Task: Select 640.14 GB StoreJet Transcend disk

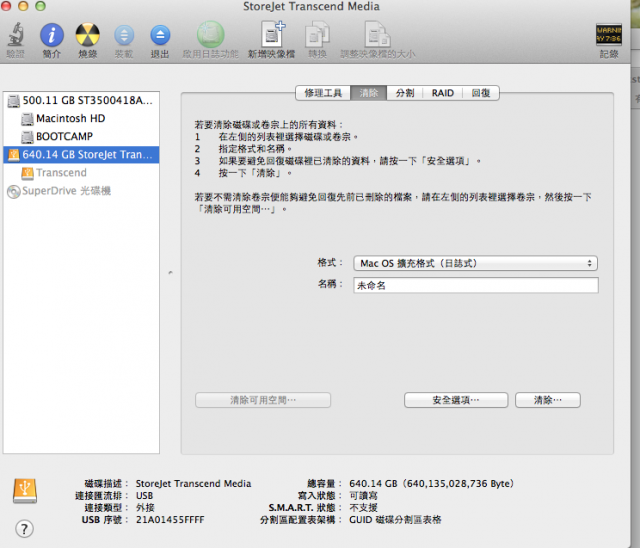Action: point(81,155)
